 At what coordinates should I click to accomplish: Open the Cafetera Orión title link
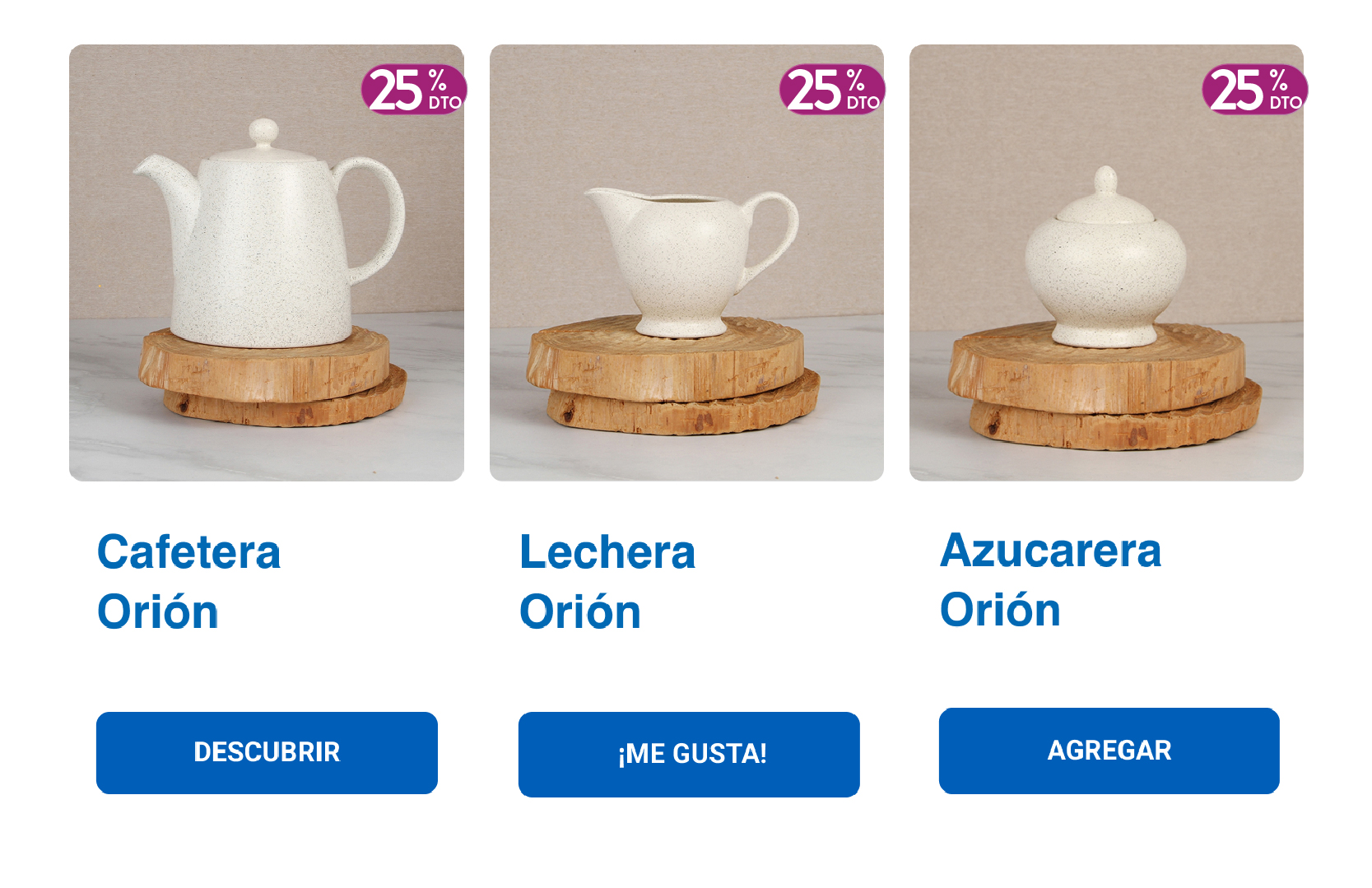(188, 581)
